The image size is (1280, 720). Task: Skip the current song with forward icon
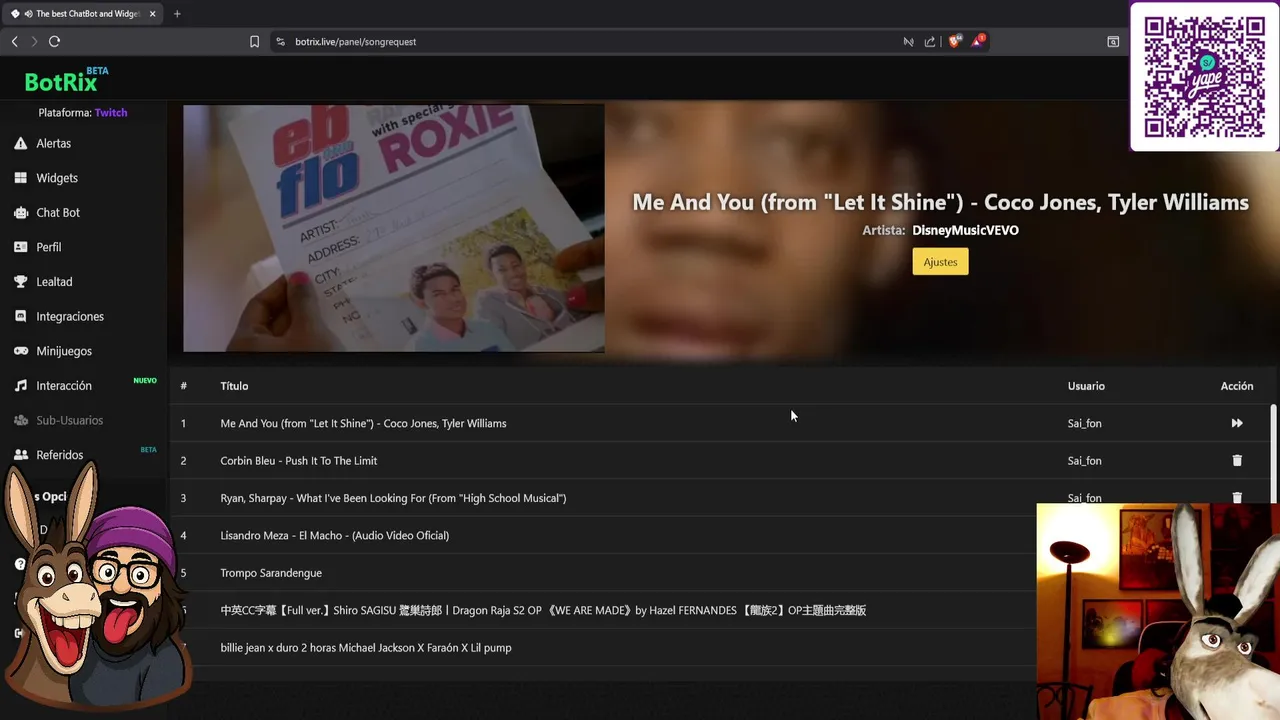click(1237, 423)
